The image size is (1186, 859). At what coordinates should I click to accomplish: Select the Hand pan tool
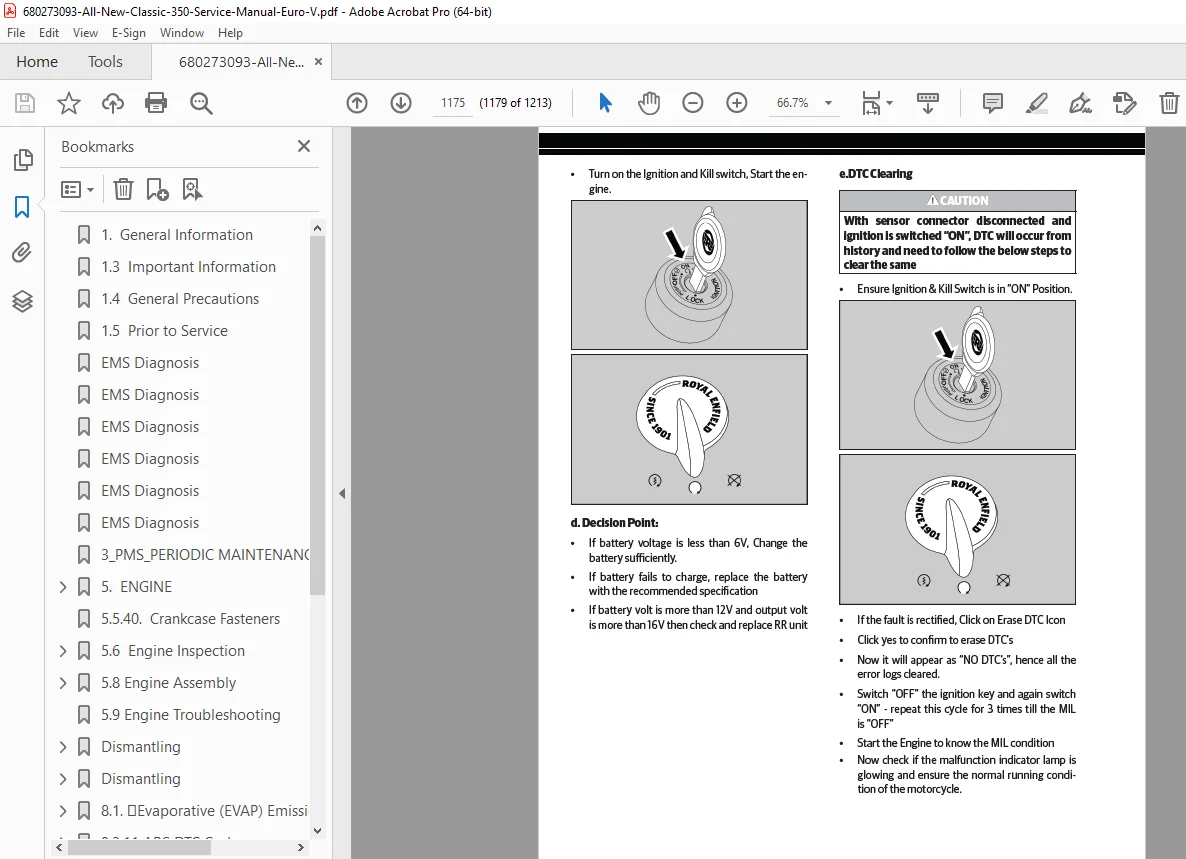[648, 103]
